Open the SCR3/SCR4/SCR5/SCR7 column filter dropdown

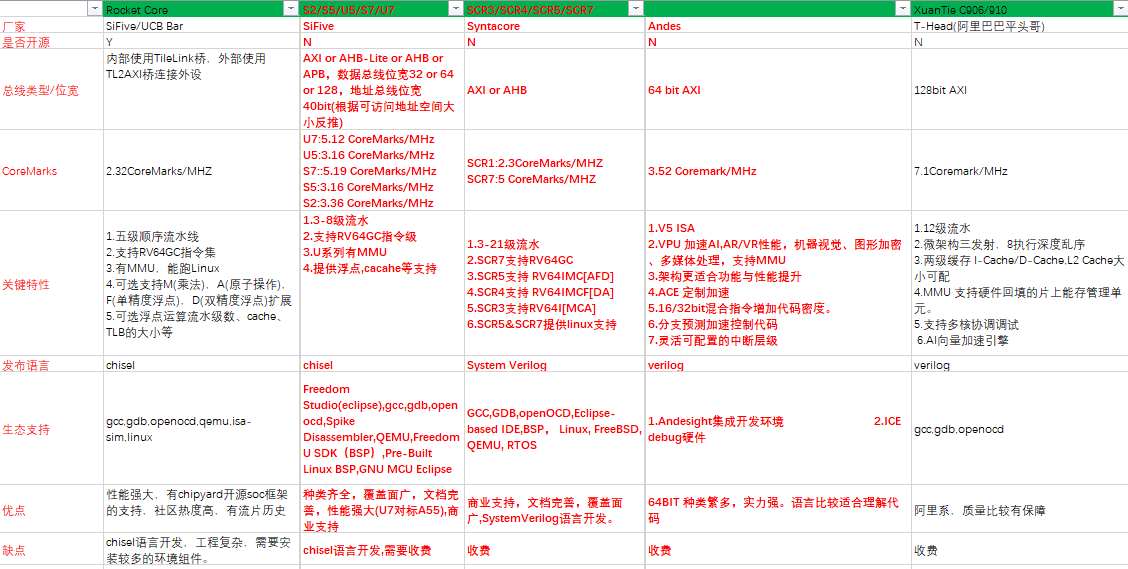point(636,9)
